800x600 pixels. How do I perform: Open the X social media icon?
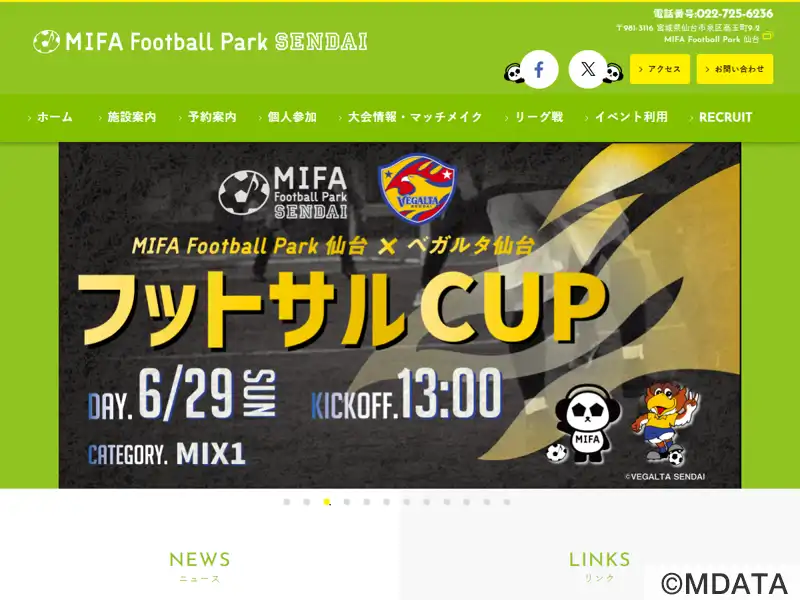click(x=588, y=69)
